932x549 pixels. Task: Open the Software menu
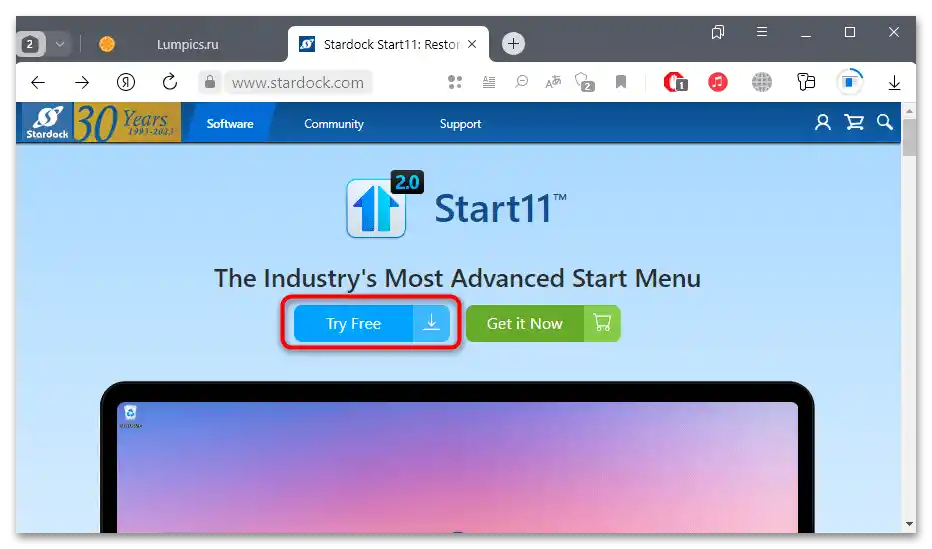(229, 124)
